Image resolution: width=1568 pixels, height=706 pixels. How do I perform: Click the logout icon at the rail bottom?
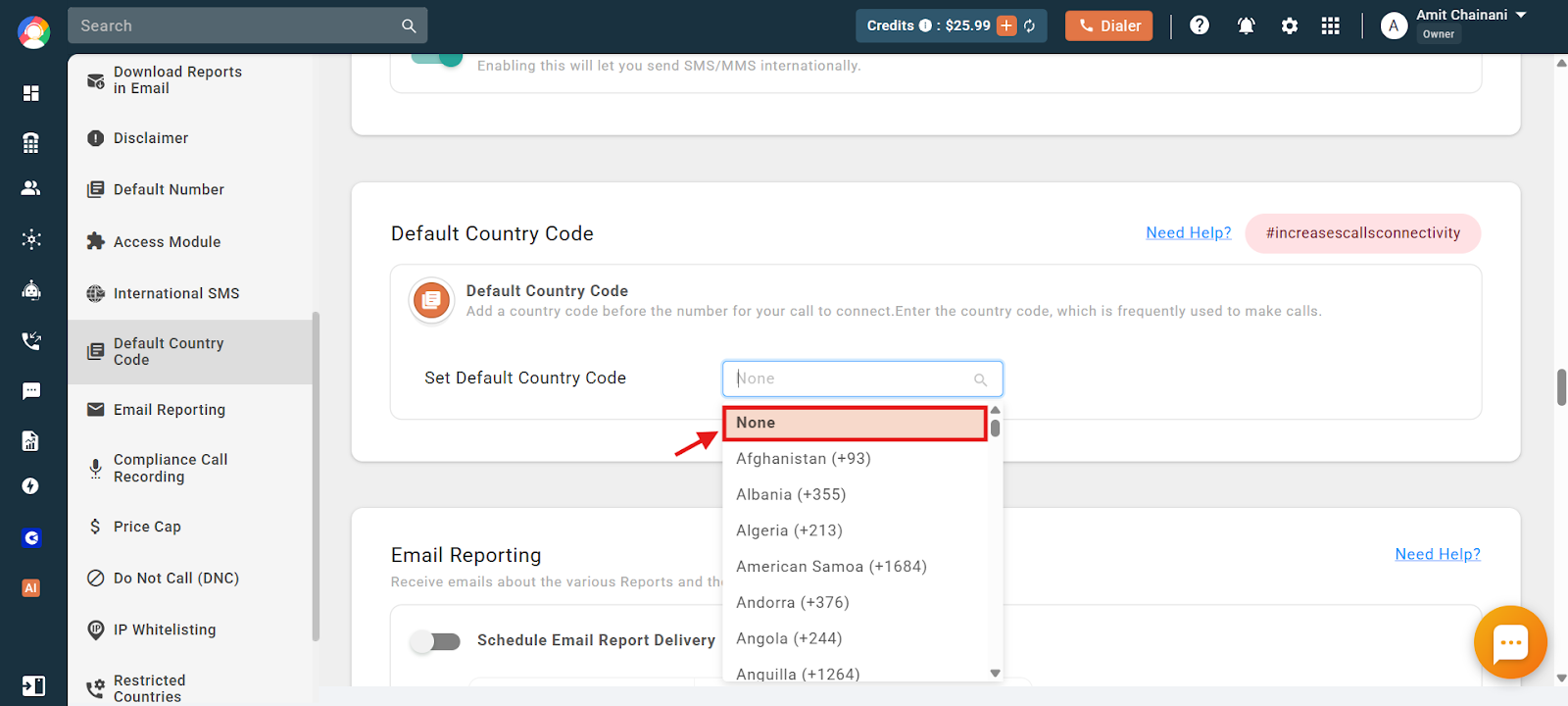click(33, 686)
